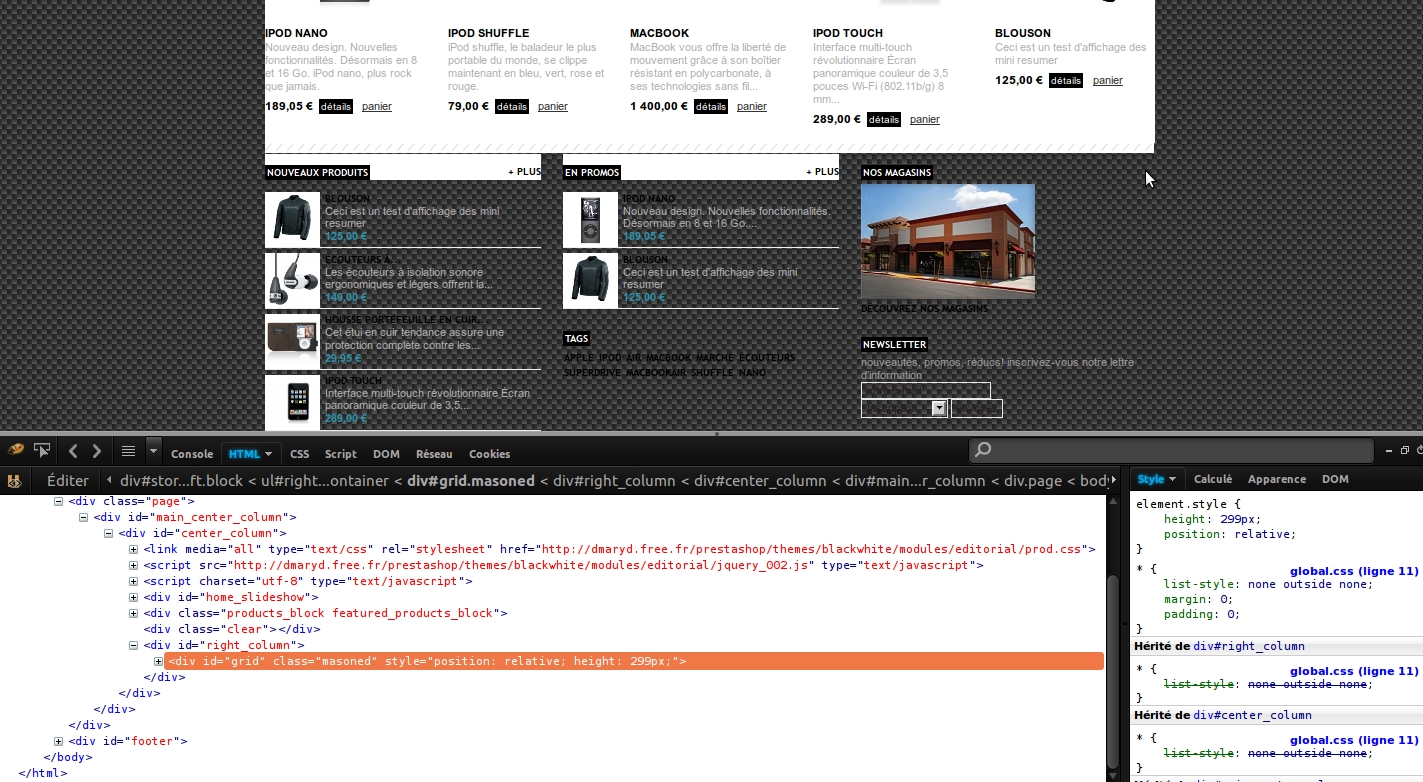Screen dimensions: 1423x782
Task: Focus the Firebug search field
Action: (x=1170, y=451)
